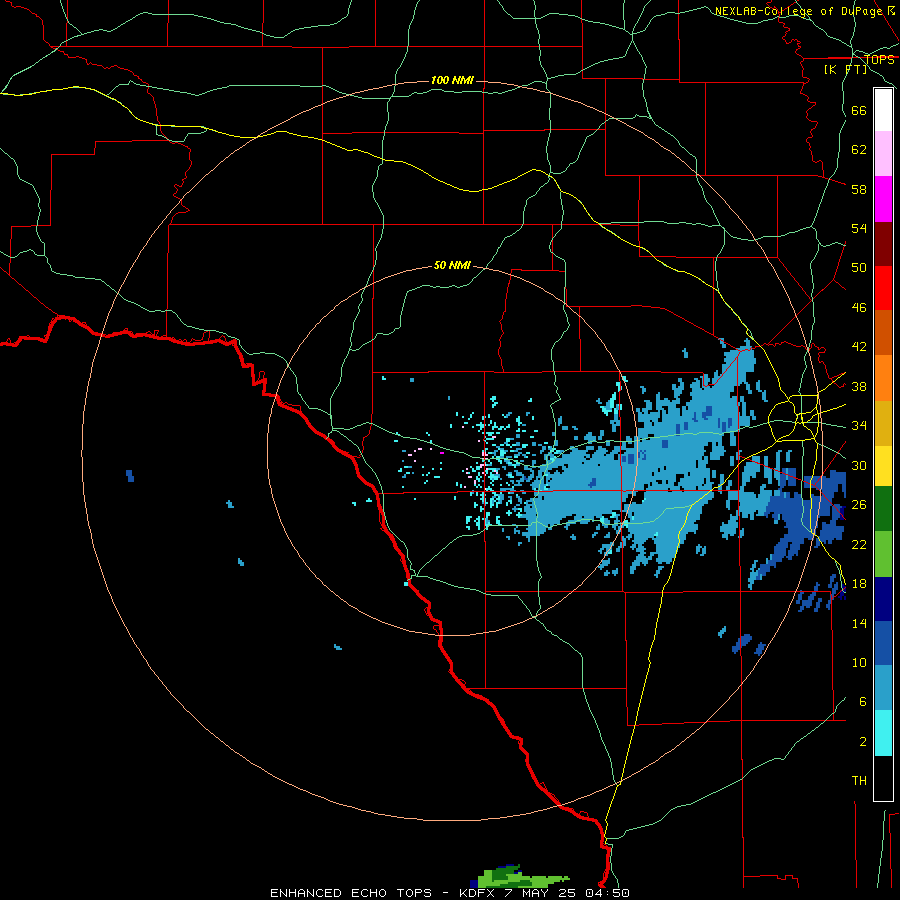Click the legend value "34"
Viewport: 900px width, 900px height.
859,426
